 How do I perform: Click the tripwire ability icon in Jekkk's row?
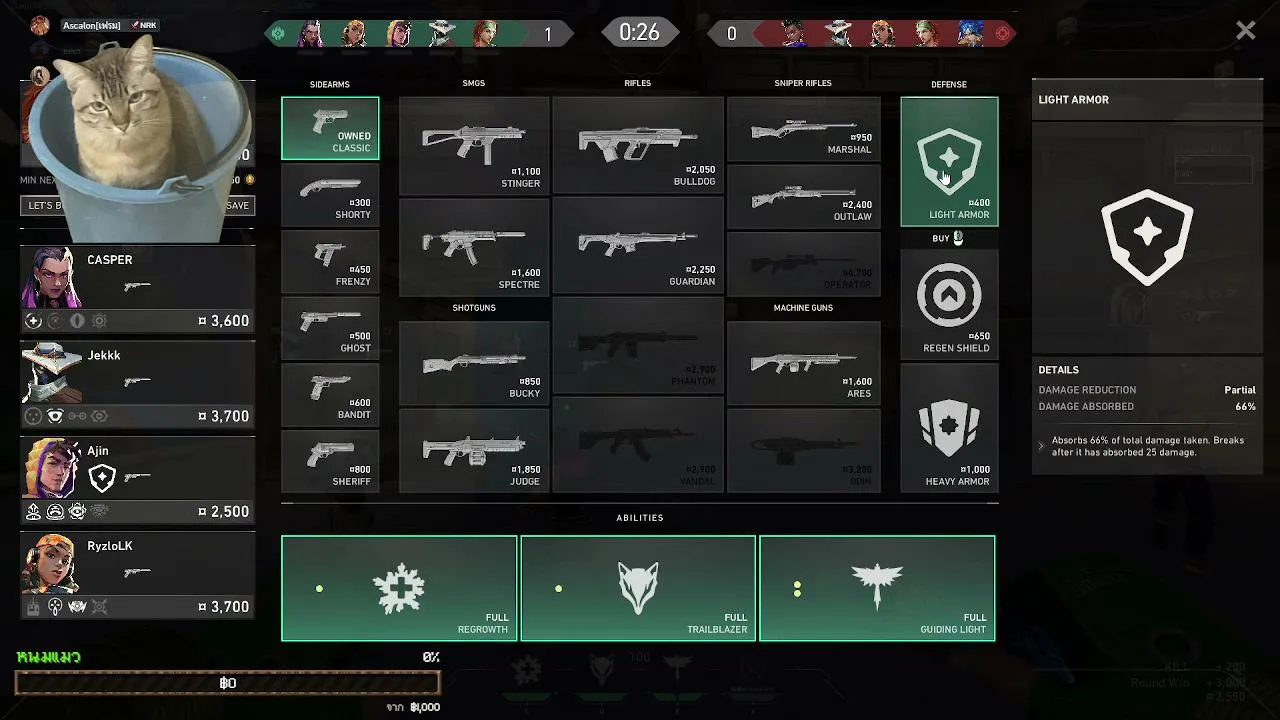coord(77,416)
